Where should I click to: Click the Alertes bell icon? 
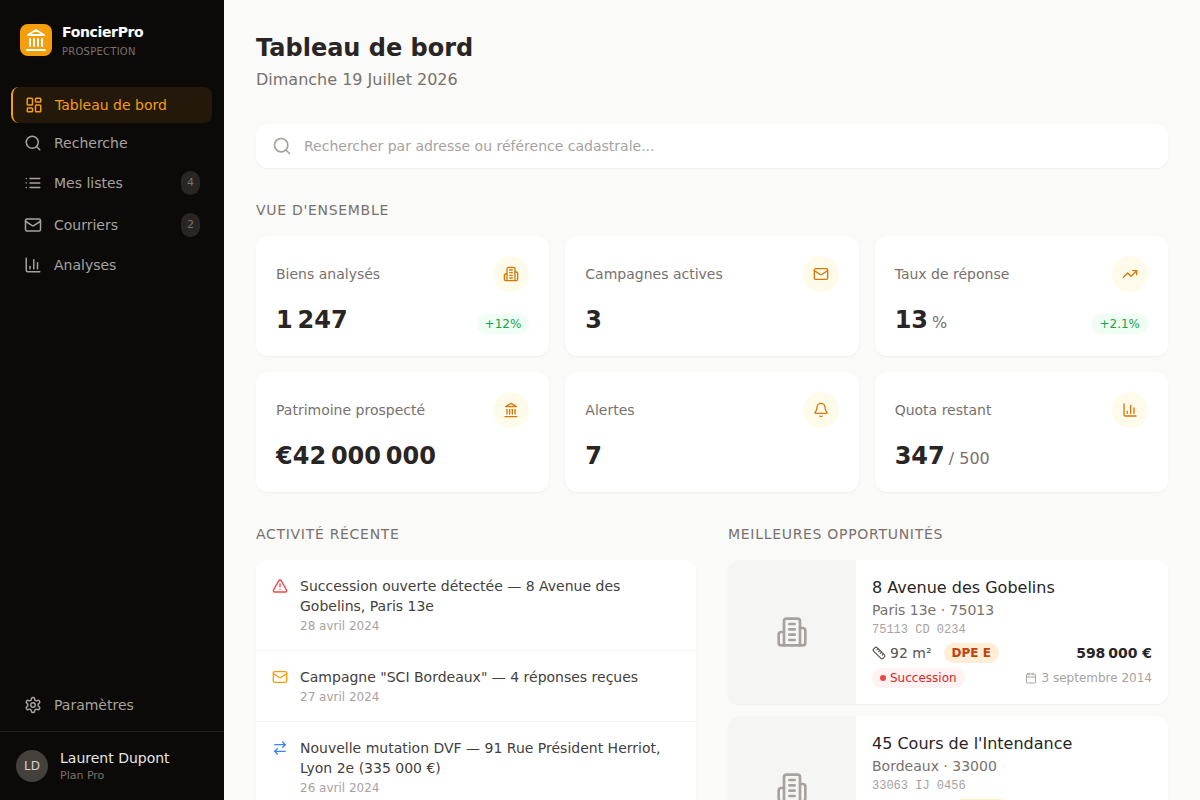tap(821, 410)
